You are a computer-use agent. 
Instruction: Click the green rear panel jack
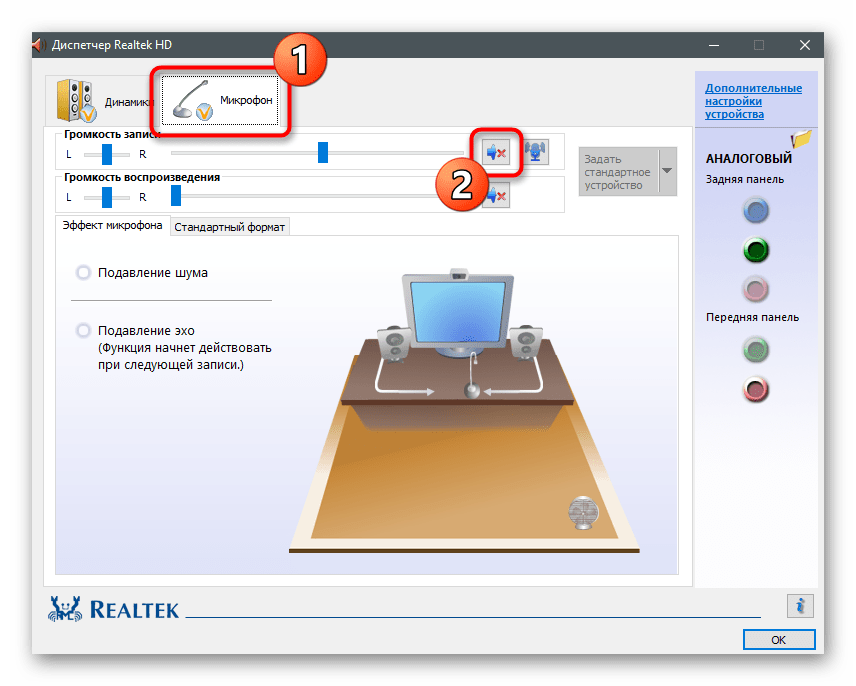(x=756, y=250)
